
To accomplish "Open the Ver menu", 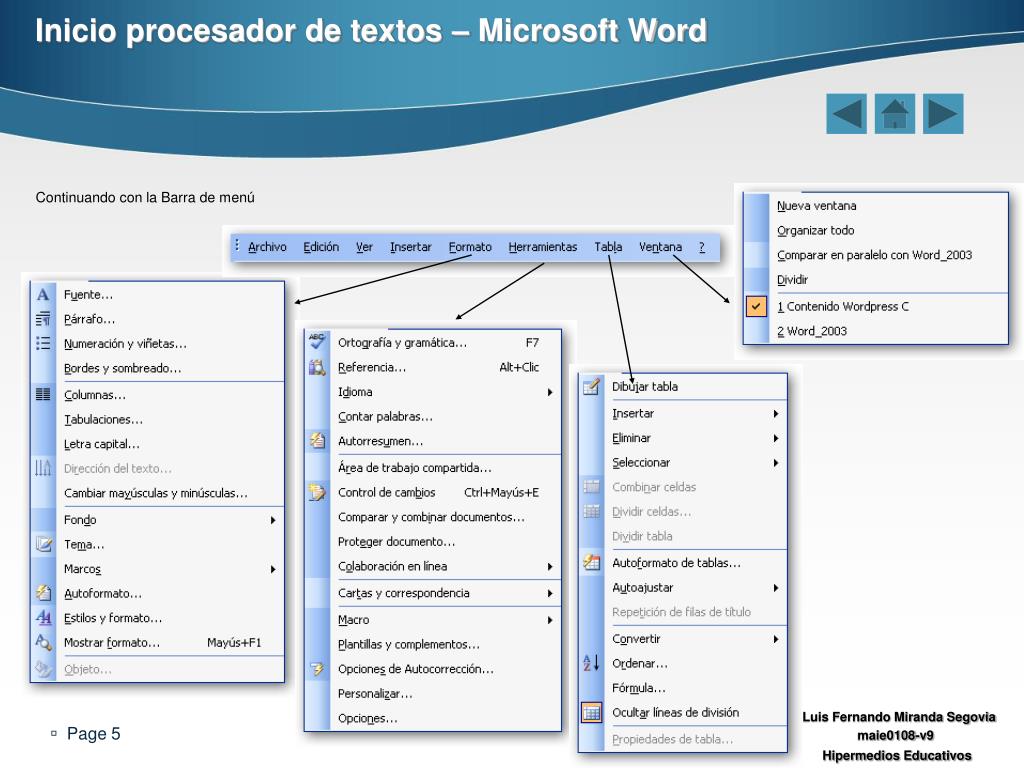I will [x=364, y=247].
